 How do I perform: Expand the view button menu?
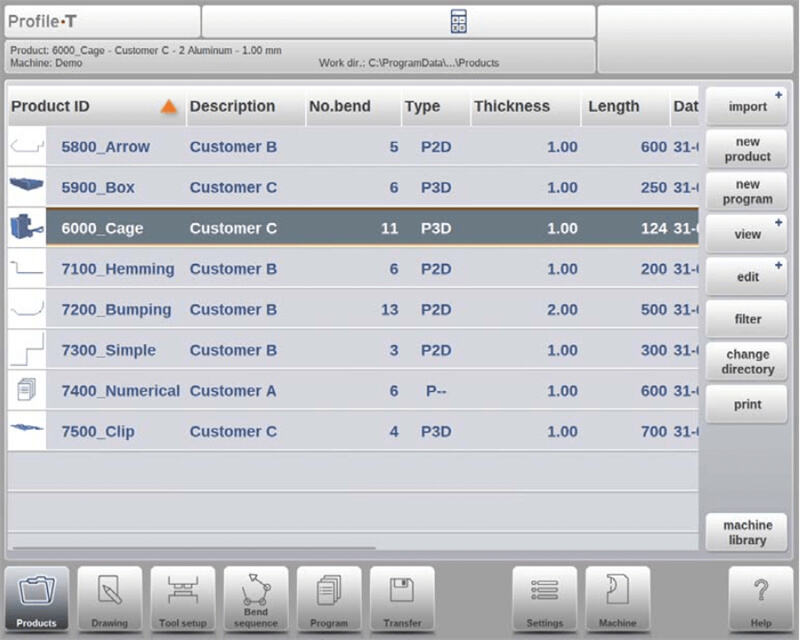click(747, 234)
